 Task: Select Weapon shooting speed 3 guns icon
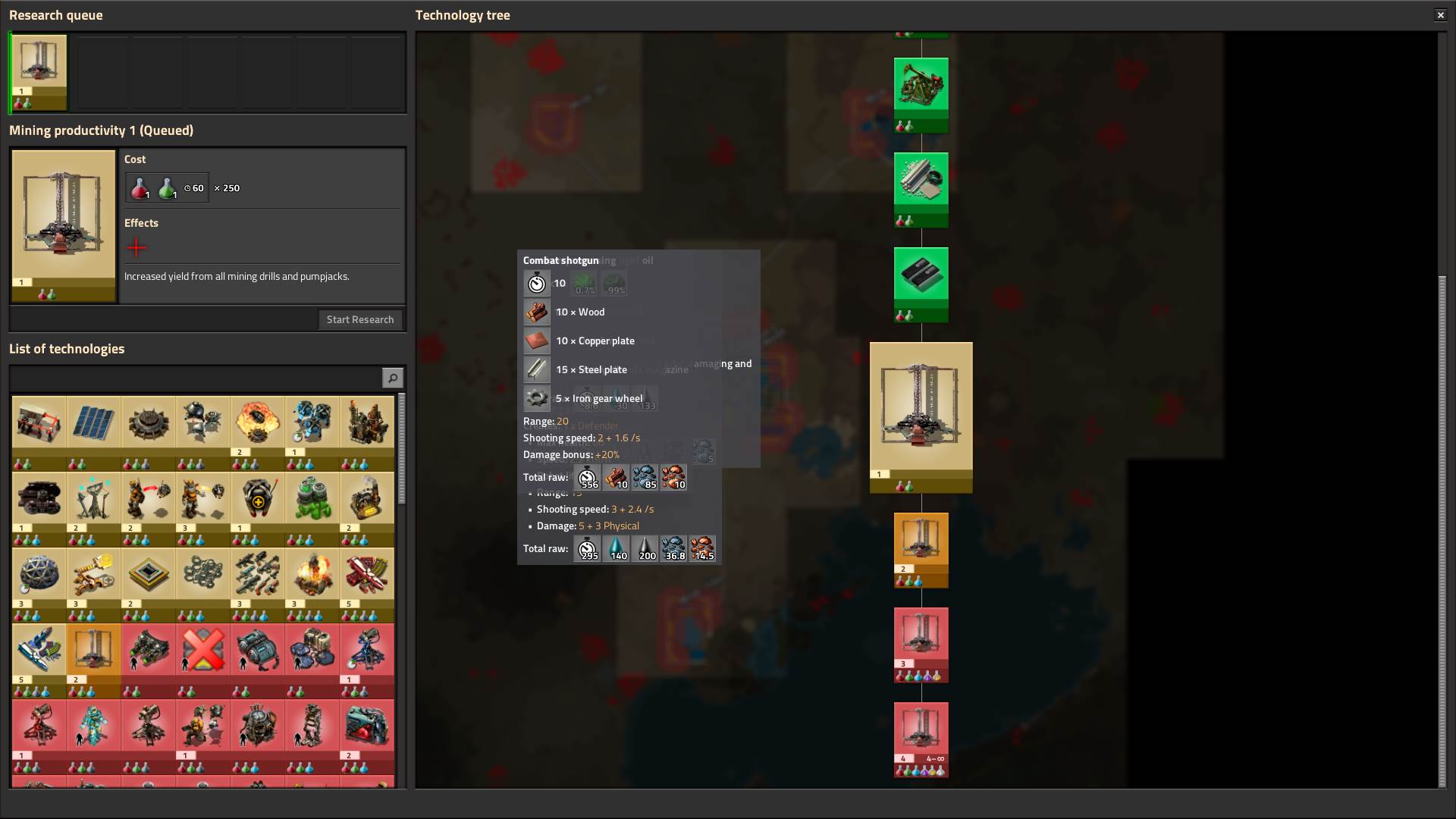(x=258, y=584)
